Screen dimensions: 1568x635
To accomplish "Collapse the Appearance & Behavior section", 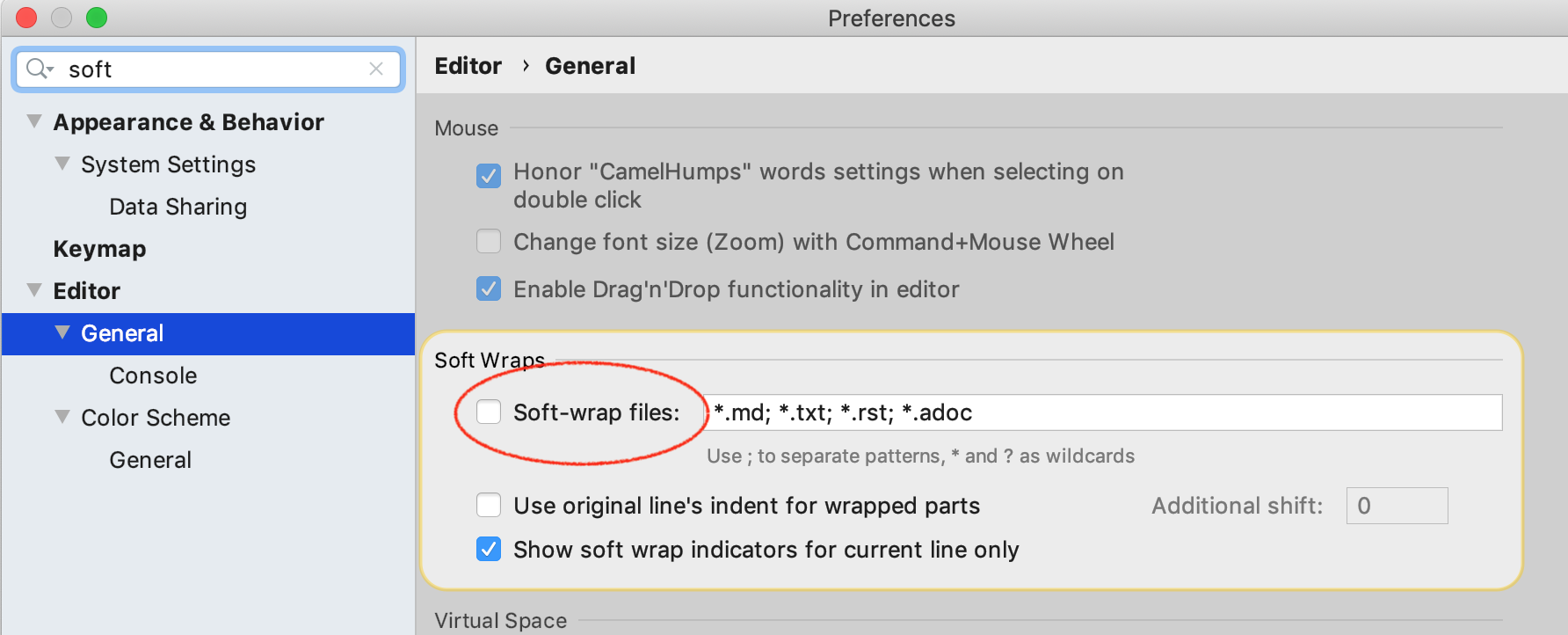I will (x=33, y=120).
